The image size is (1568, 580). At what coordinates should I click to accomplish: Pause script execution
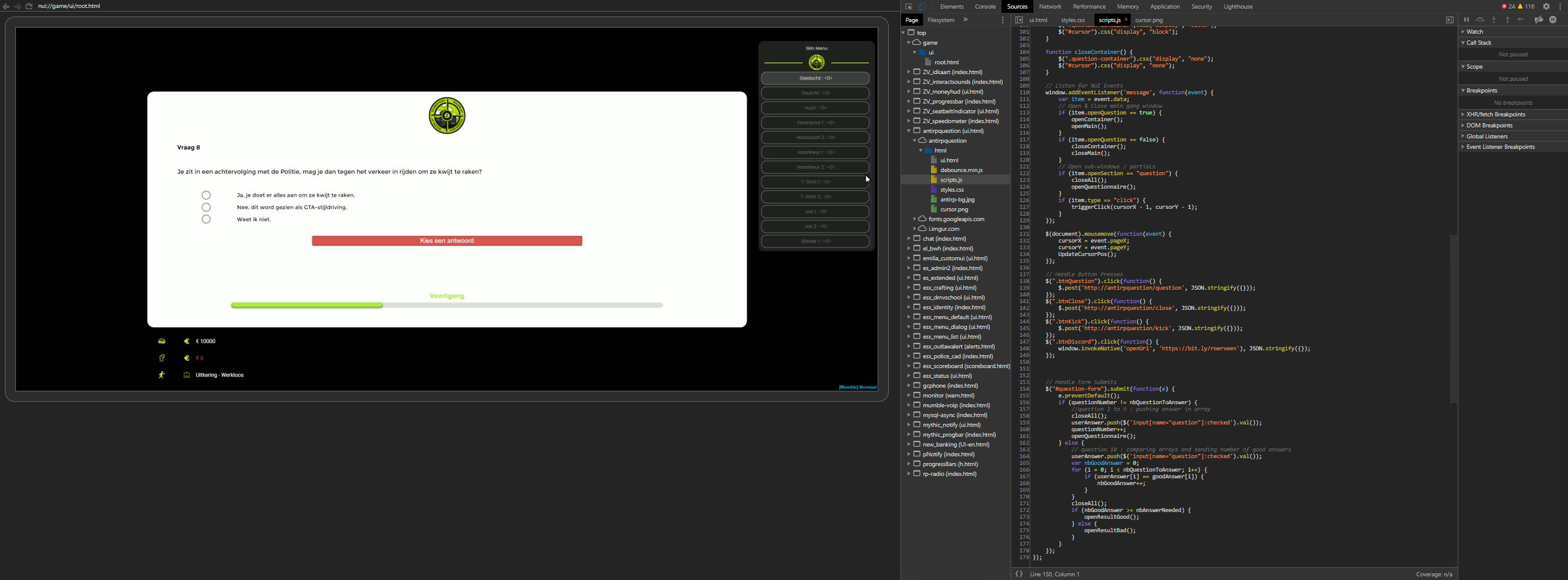[1466, 20]
